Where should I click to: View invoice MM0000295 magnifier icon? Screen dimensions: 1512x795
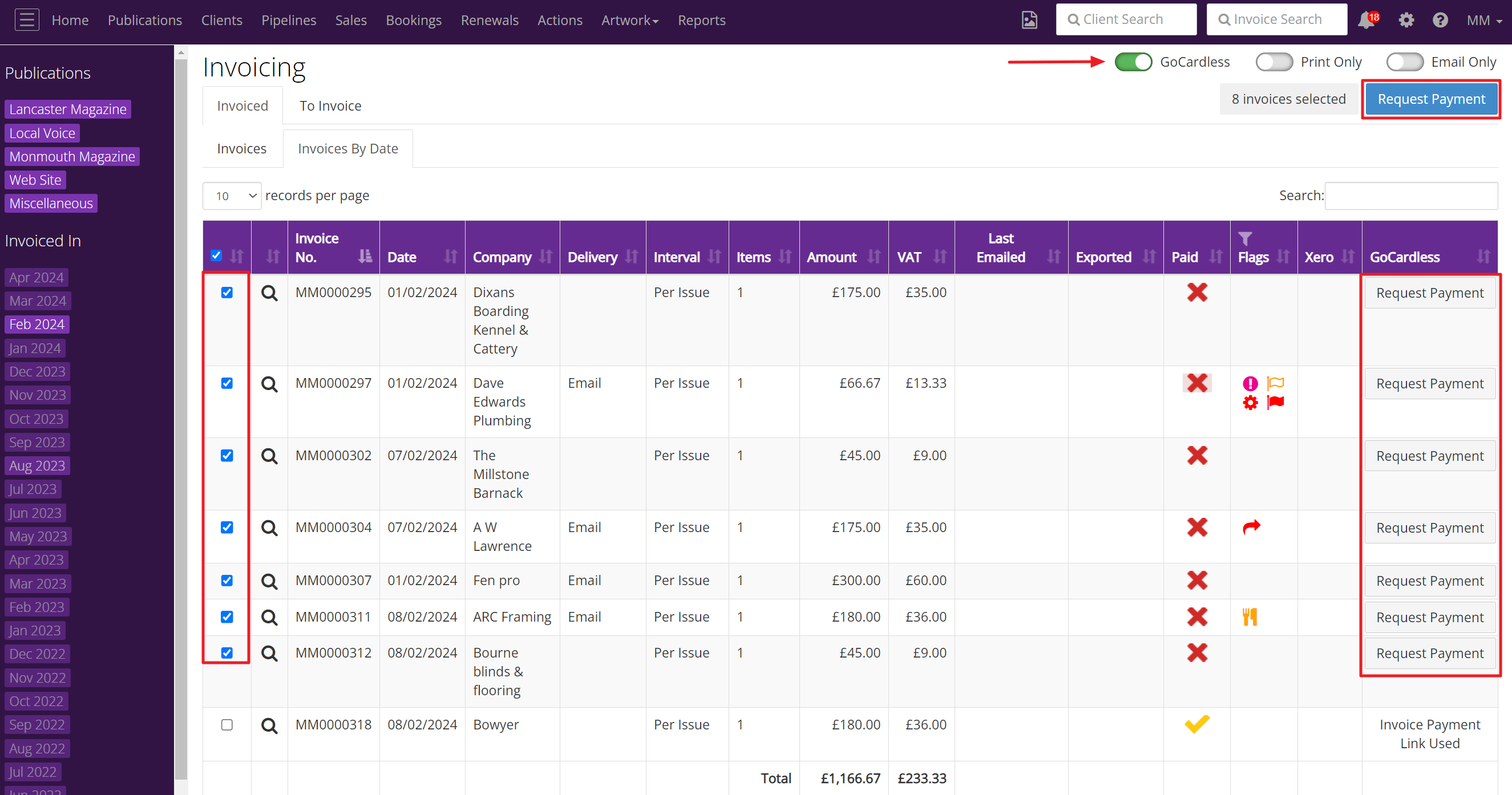[269, 293]
